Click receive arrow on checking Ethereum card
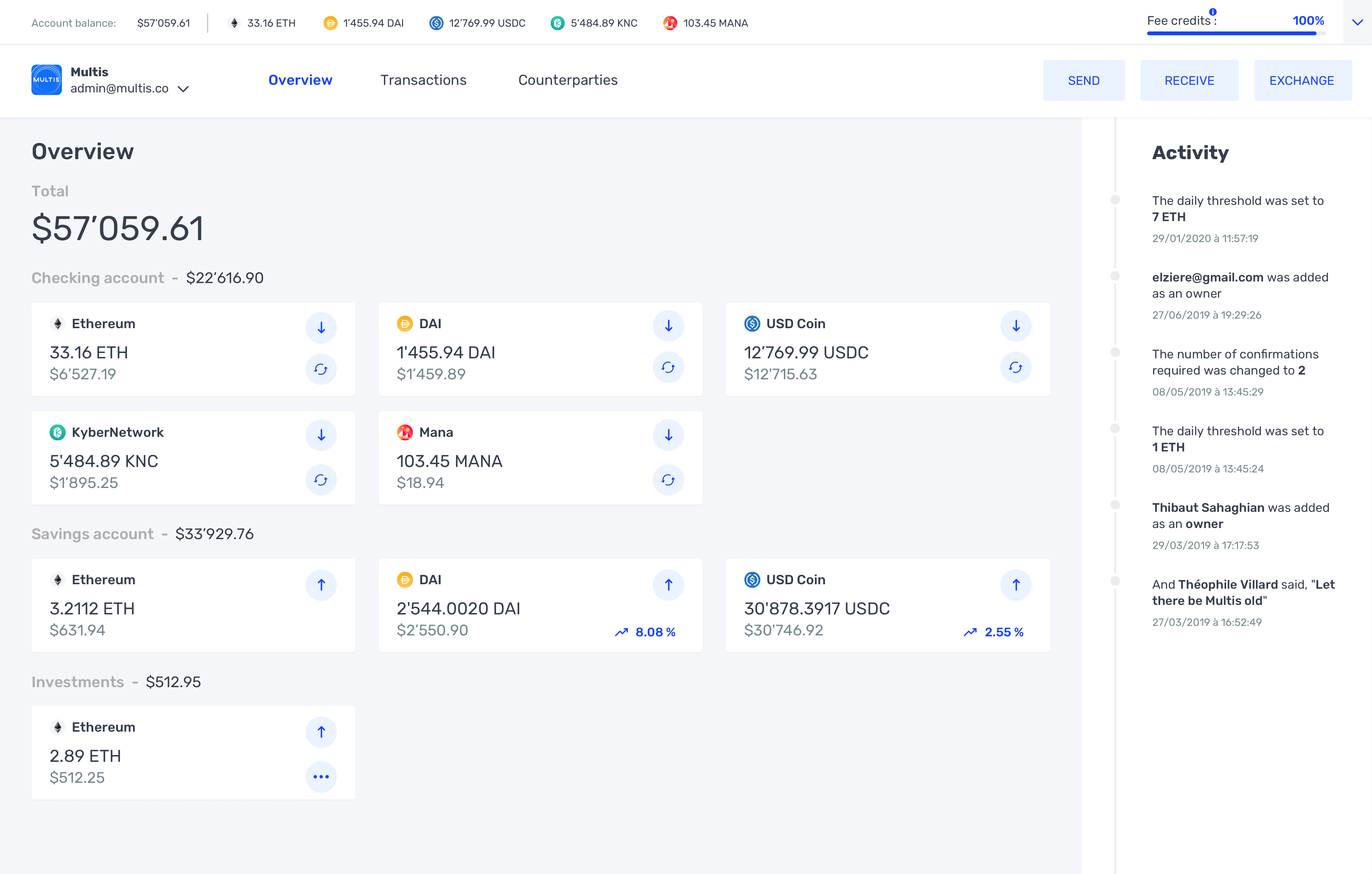This screenshot has width=1372, height=874. 321,328
